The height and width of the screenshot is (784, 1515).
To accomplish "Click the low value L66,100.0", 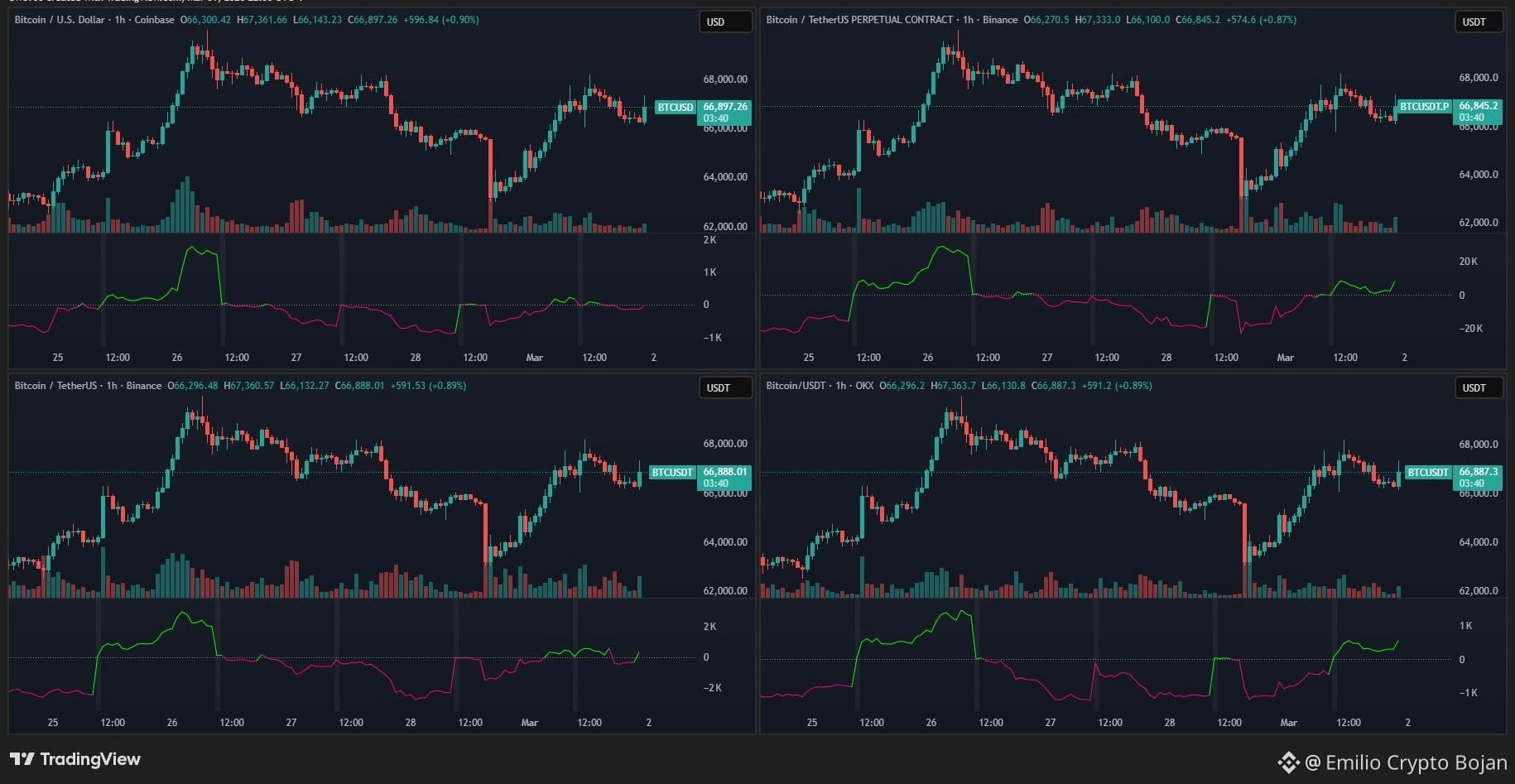I will (1148, 19).
